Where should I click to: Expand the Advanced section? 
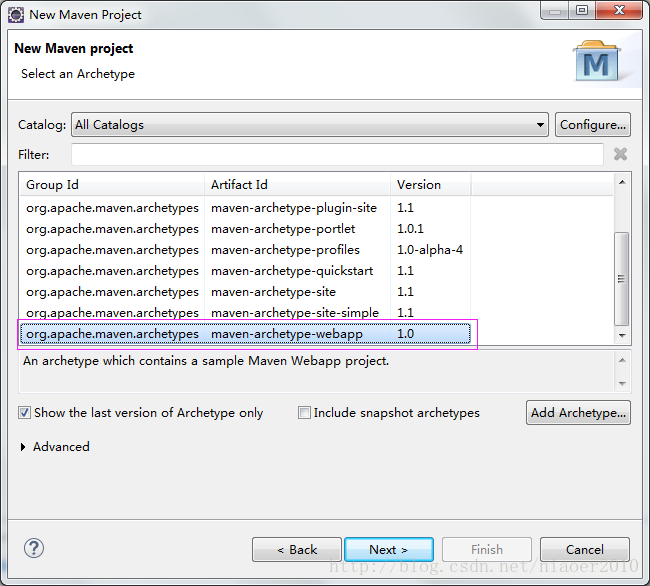coord(23,447)
